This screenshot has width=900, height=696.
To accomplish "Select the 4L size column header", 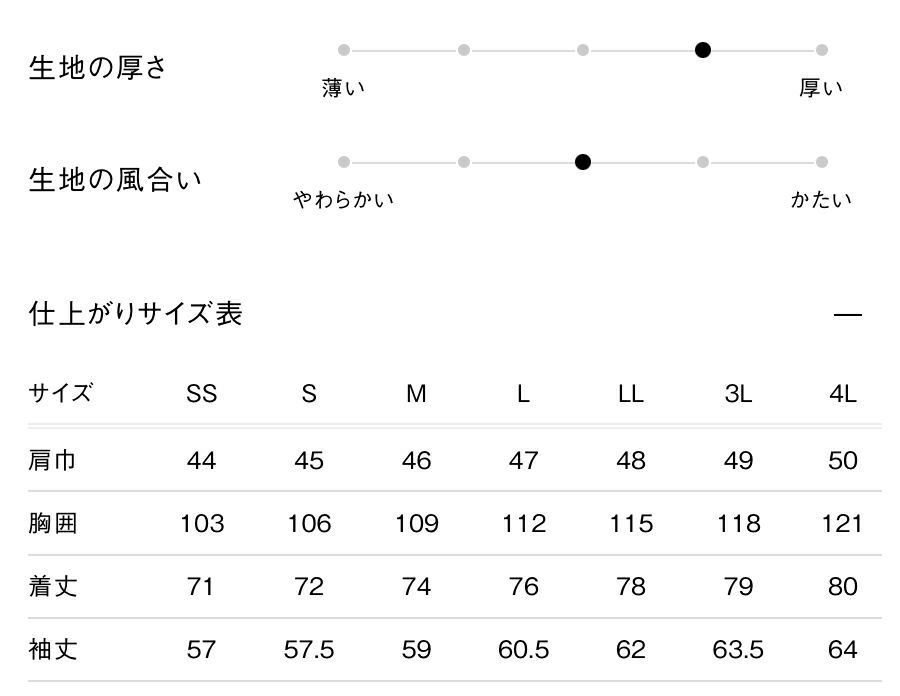I will tap(843, 394).
